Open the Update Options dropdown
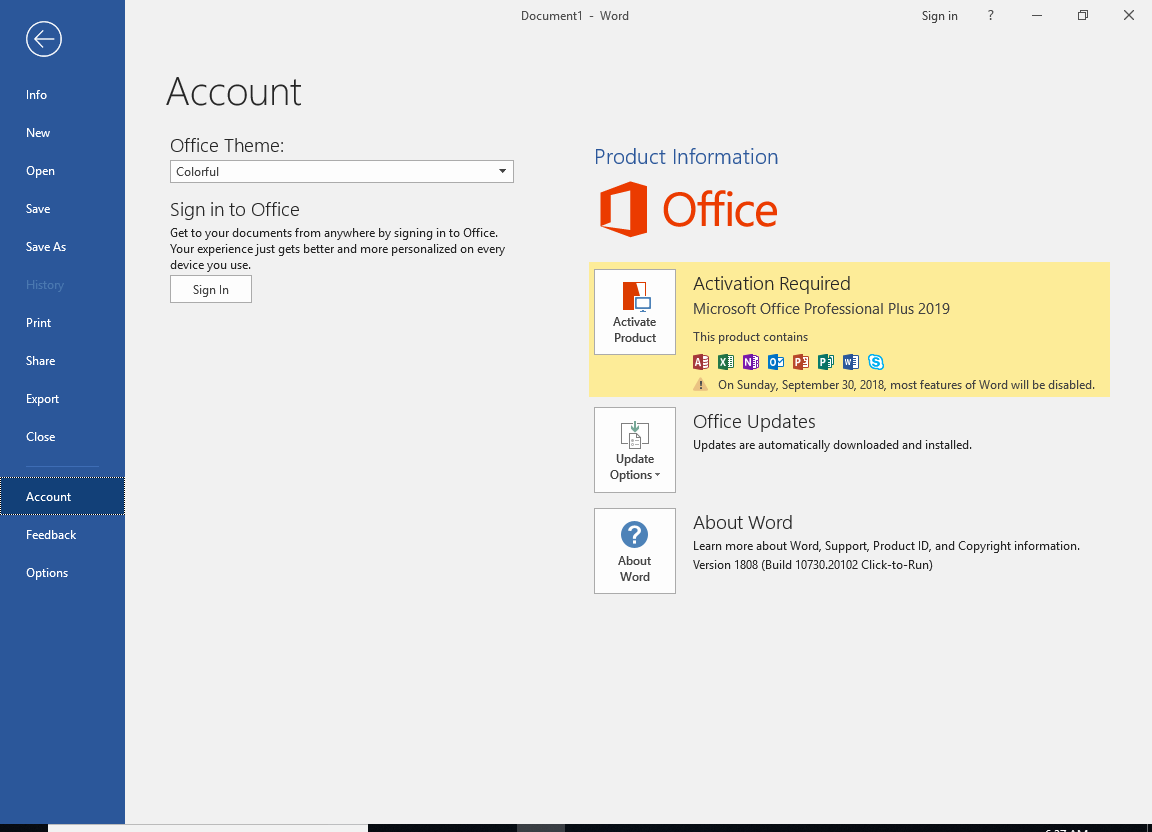Image resolution: width=1152 pixels, height=832 pixels. [635, 450]
